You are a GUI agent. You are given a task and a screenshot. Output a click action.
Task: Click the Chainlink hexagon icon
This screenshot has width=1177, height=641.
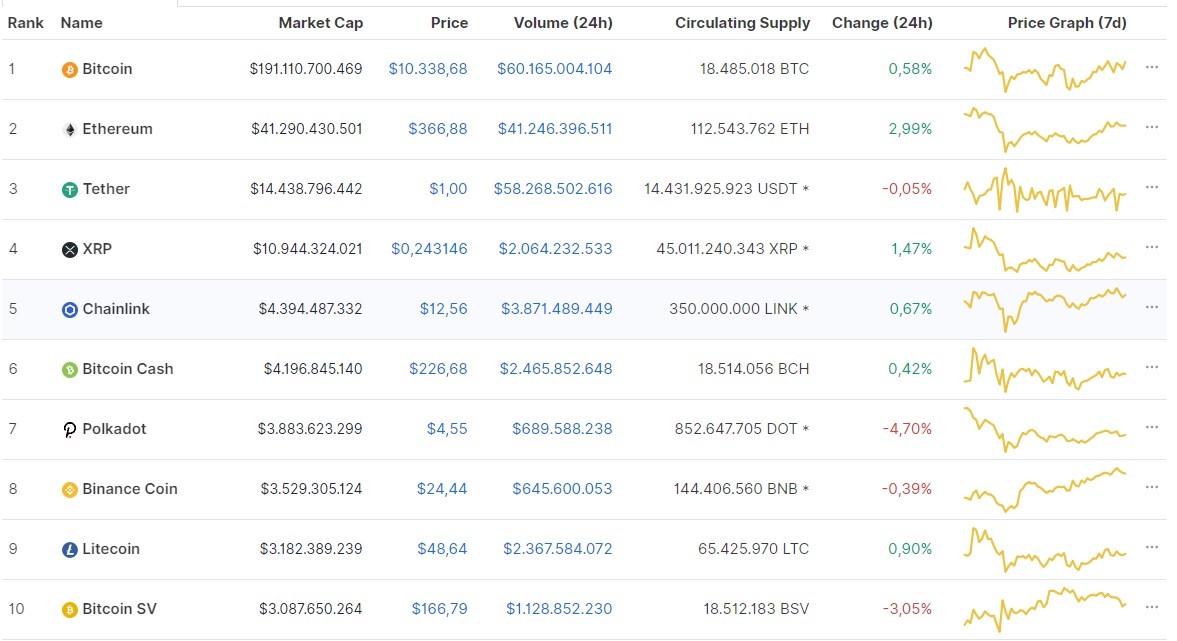[68, 309]
